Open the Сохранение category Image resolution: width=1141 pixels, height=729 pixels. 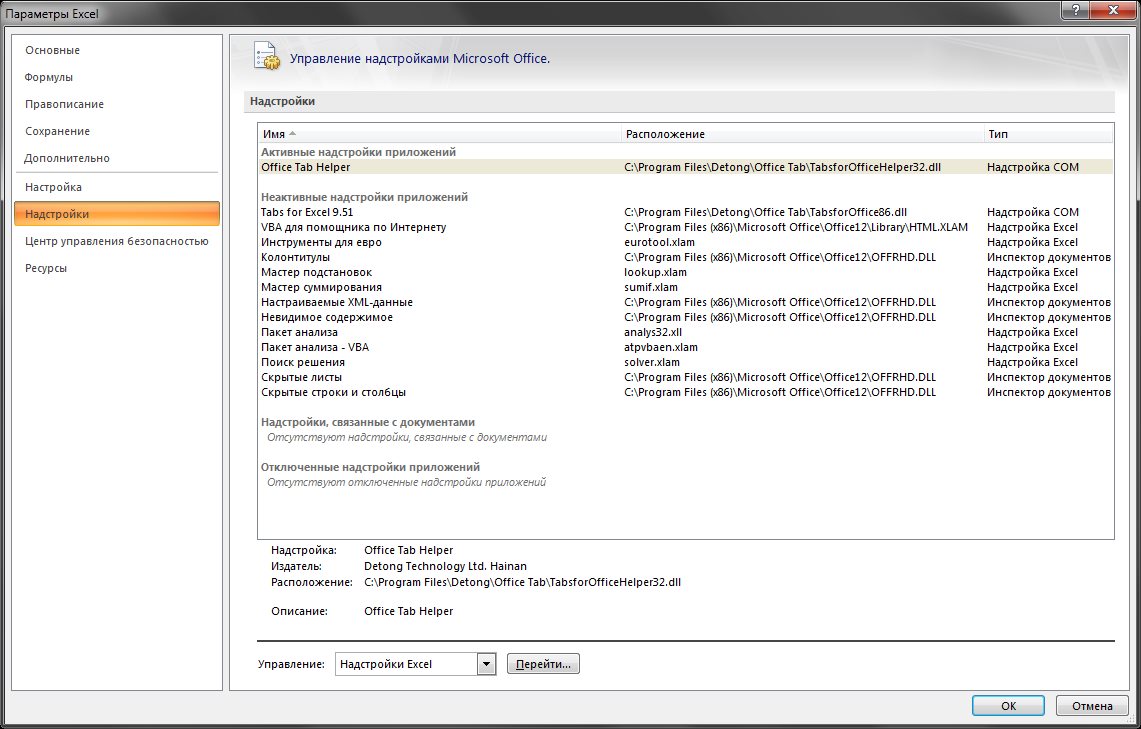tap(57, 131)
